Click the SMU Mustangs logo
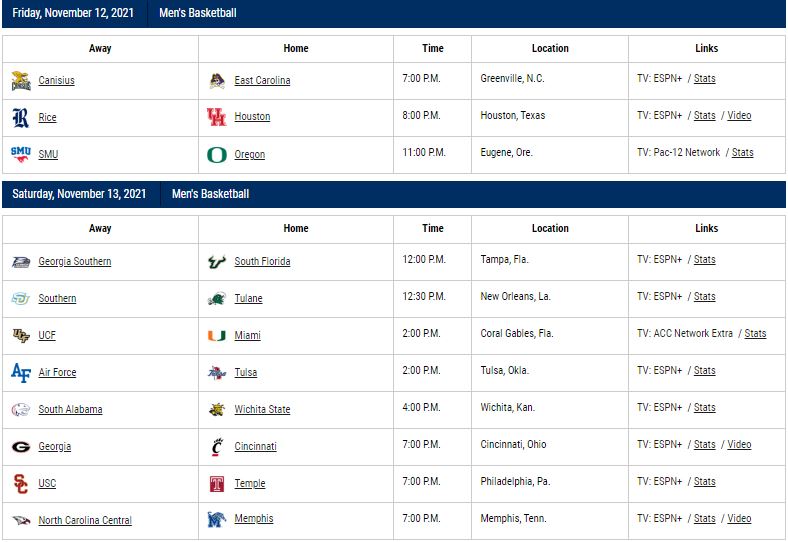Screen dimensions: 788x542 click(x=21, y=154)
